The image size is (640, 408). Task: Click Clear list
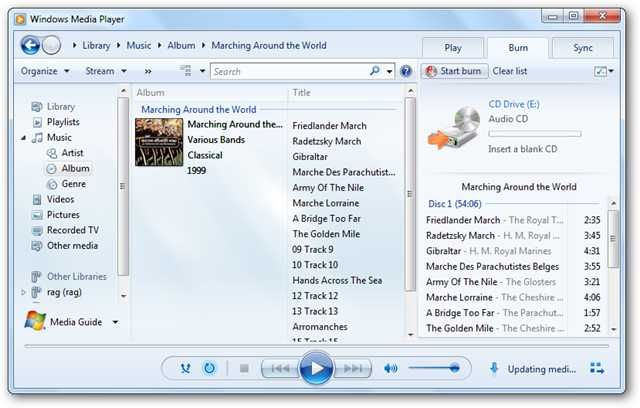coord(510,71)
